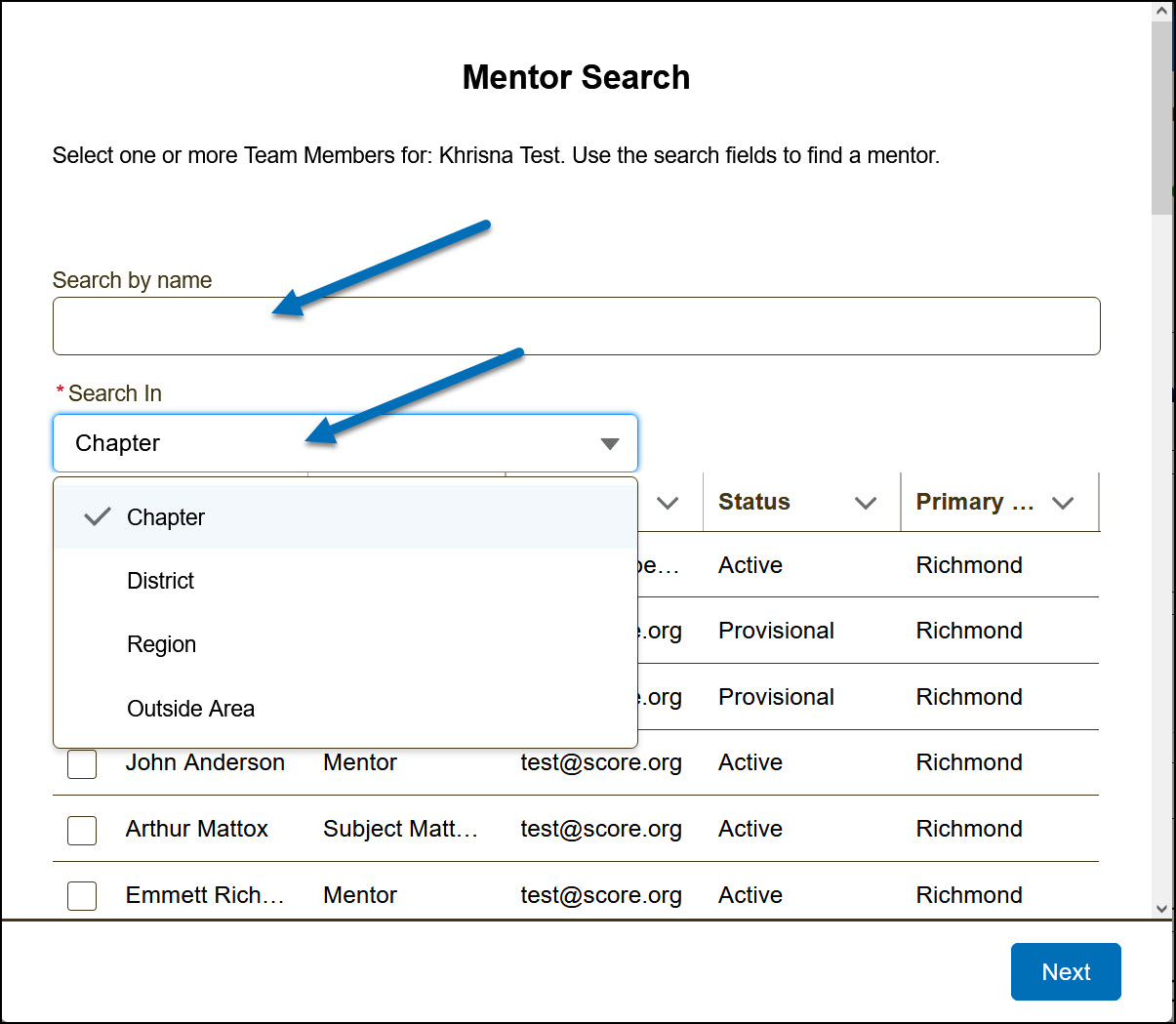Select Arthur Mattox's row checkbox

(82, 830)
